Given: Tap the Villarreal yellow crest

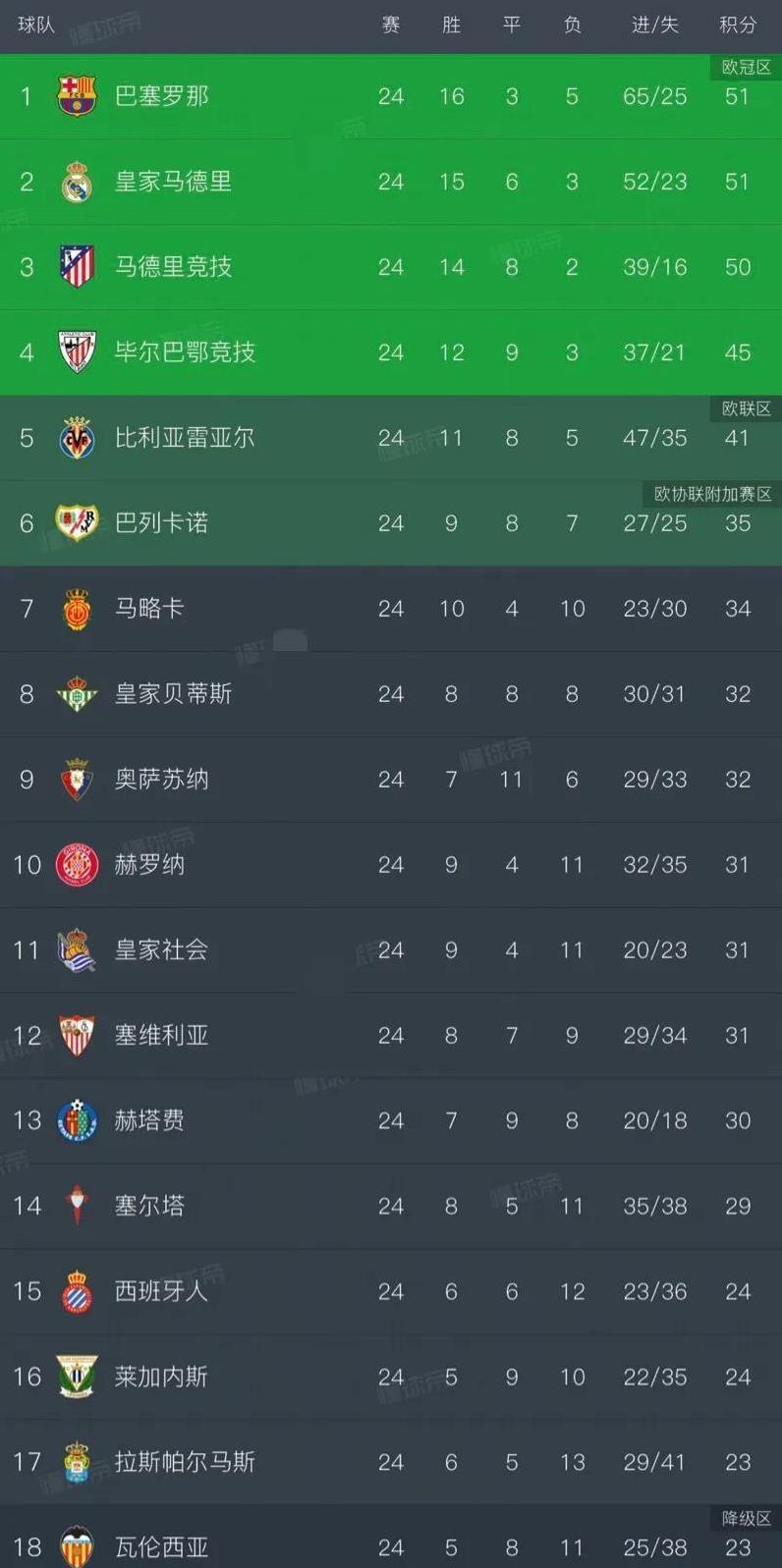Looking at the screenshot, I should 77,438.
